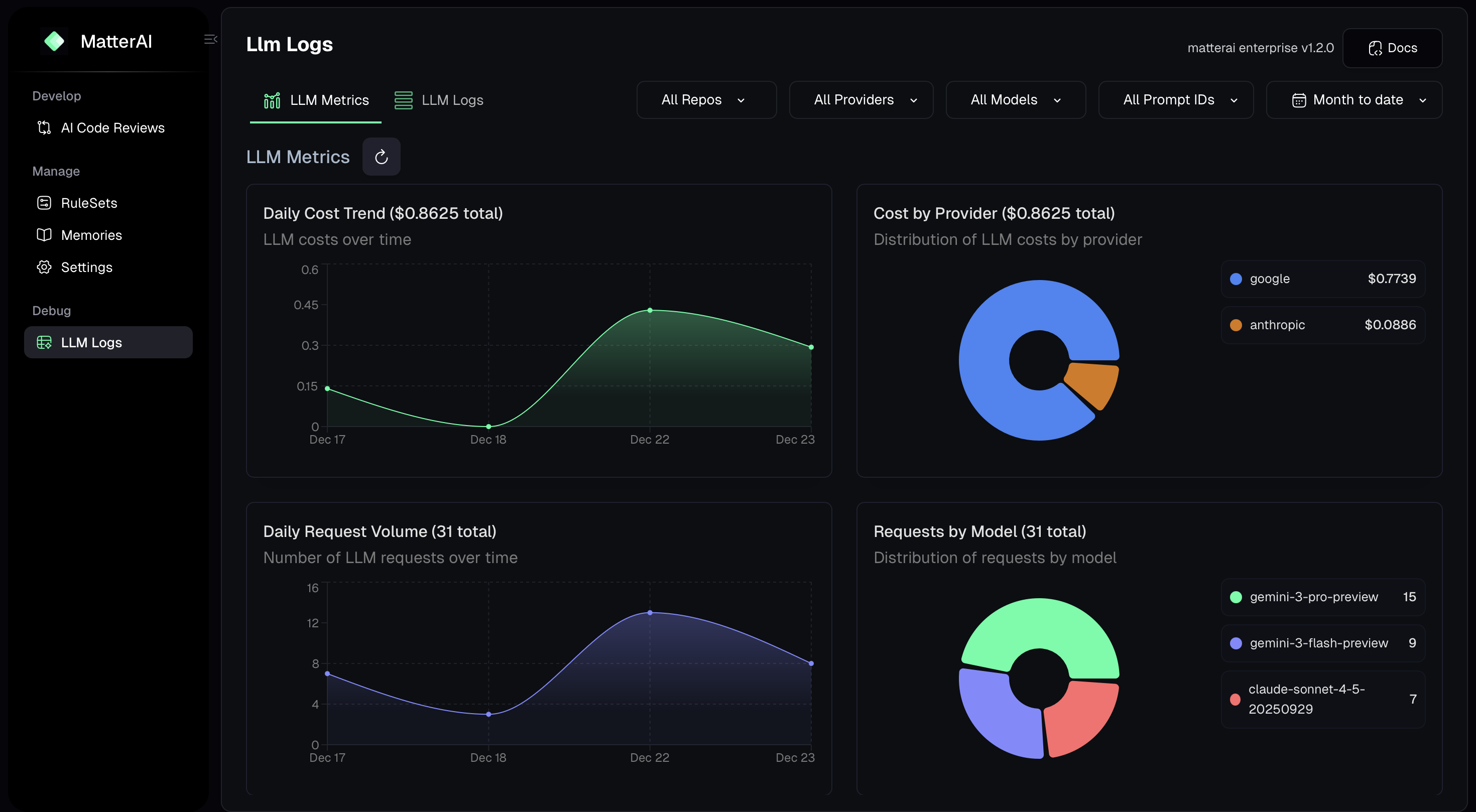Open the Docs page
The width and height of the screenshot is (1476, 812).
coord(1392,48)
